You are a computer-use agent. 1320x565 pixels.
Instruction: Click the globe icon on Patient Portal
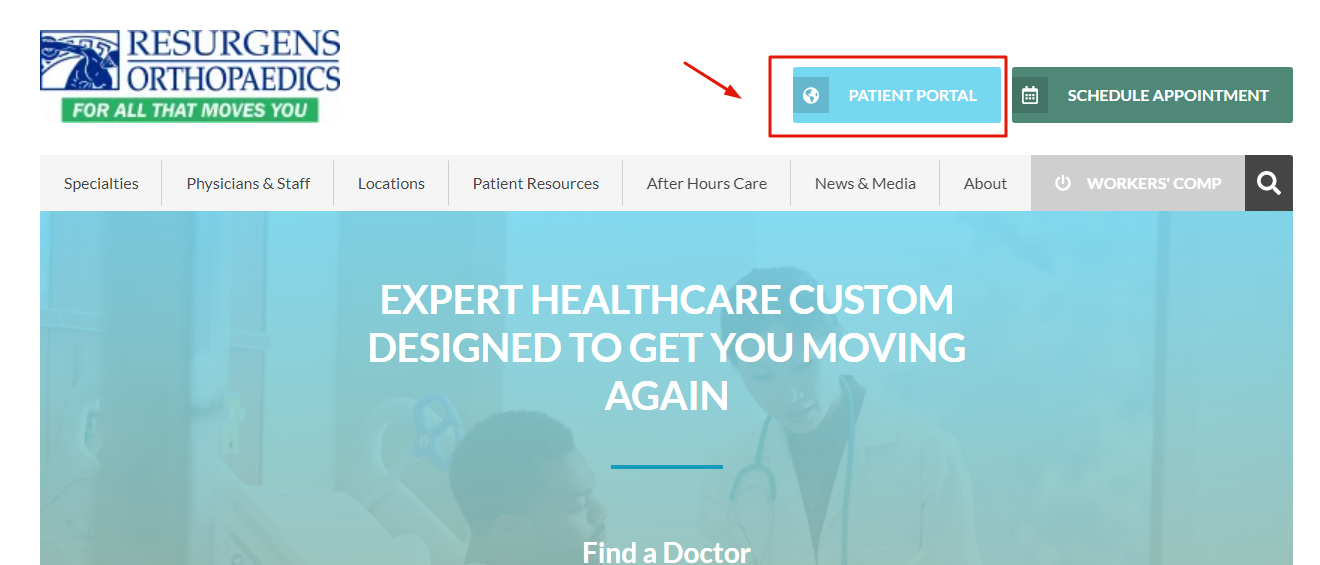(x=811, y=95)
